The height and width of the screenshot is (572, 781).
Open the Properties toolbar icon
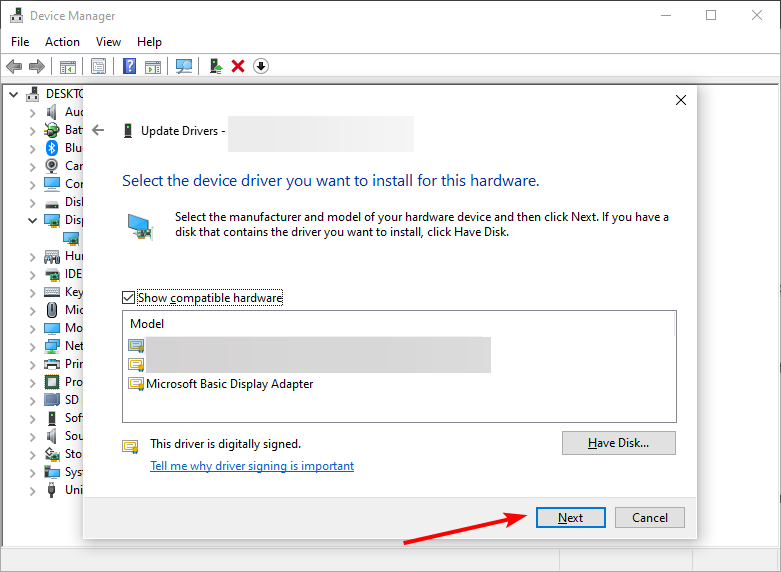click(99, 66)
